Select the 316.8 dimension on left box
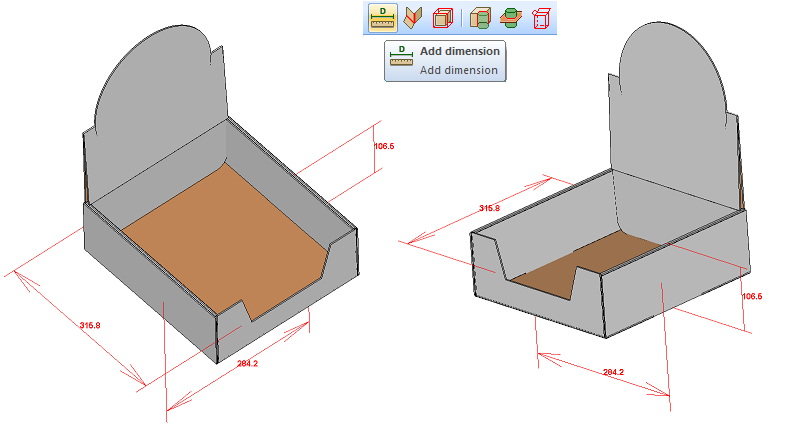 click(x=90, y=325)
